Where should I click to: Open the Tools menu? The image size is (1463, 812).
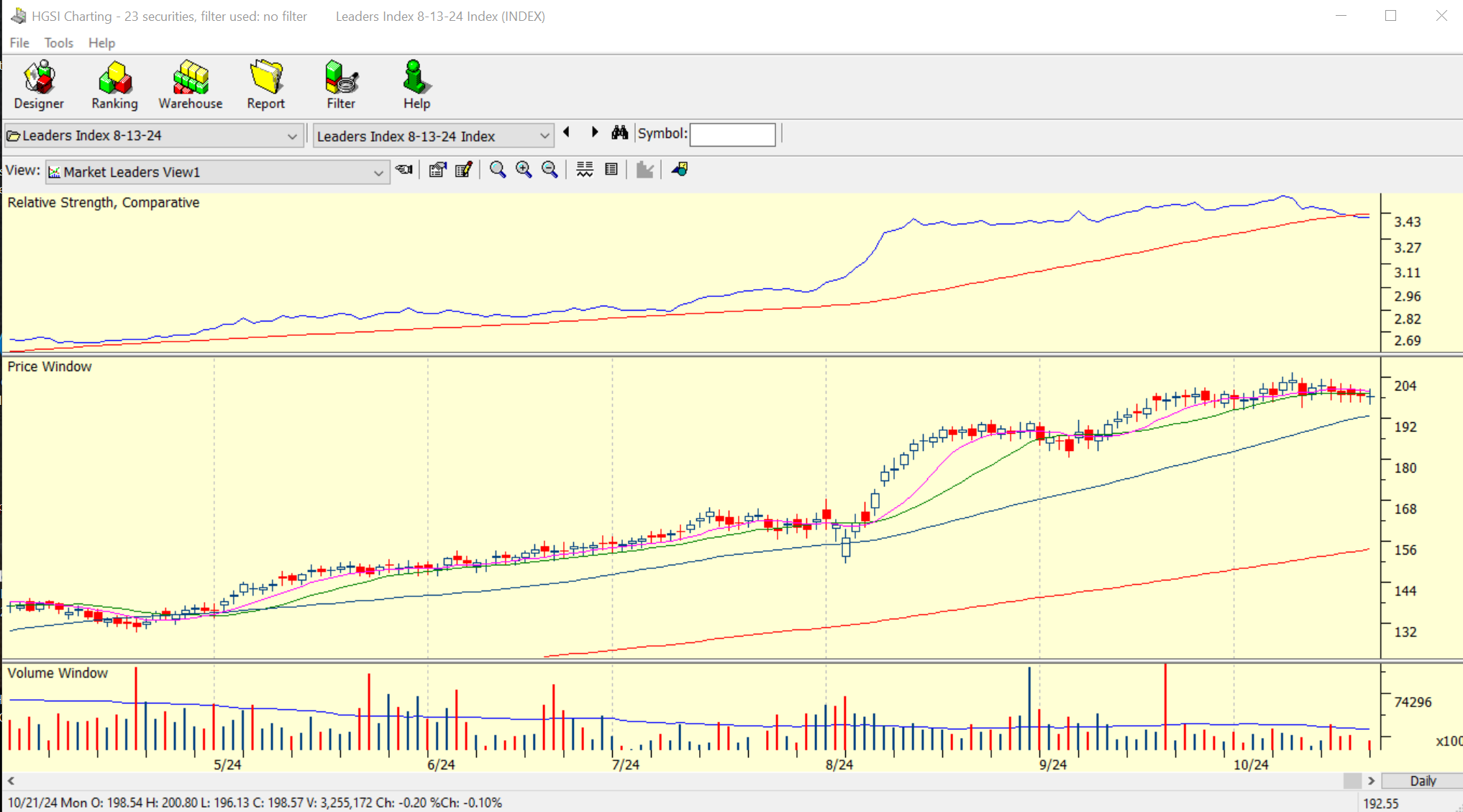(58, 43)
